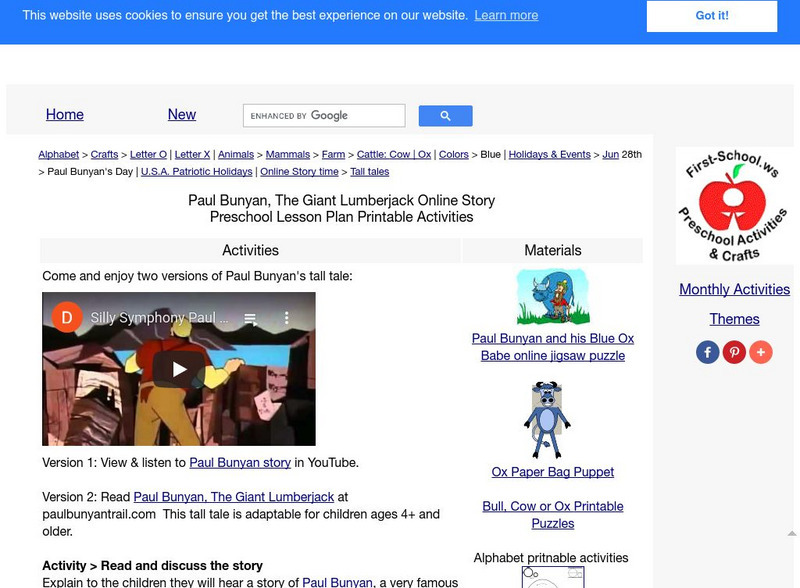Focus the Google enhanced search field
800x588 pixels.
tap(324, 116)
